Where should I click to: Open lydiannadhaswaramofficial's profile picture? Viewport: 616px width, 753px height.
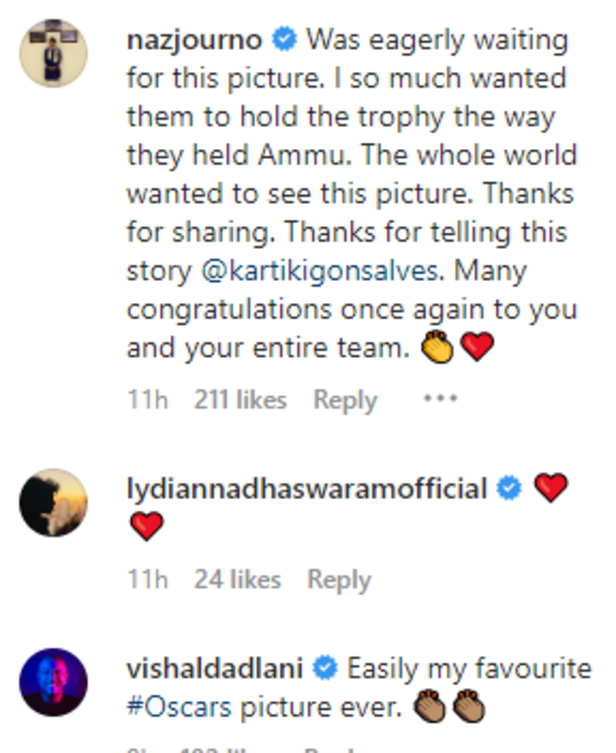(x=53, y=503)
